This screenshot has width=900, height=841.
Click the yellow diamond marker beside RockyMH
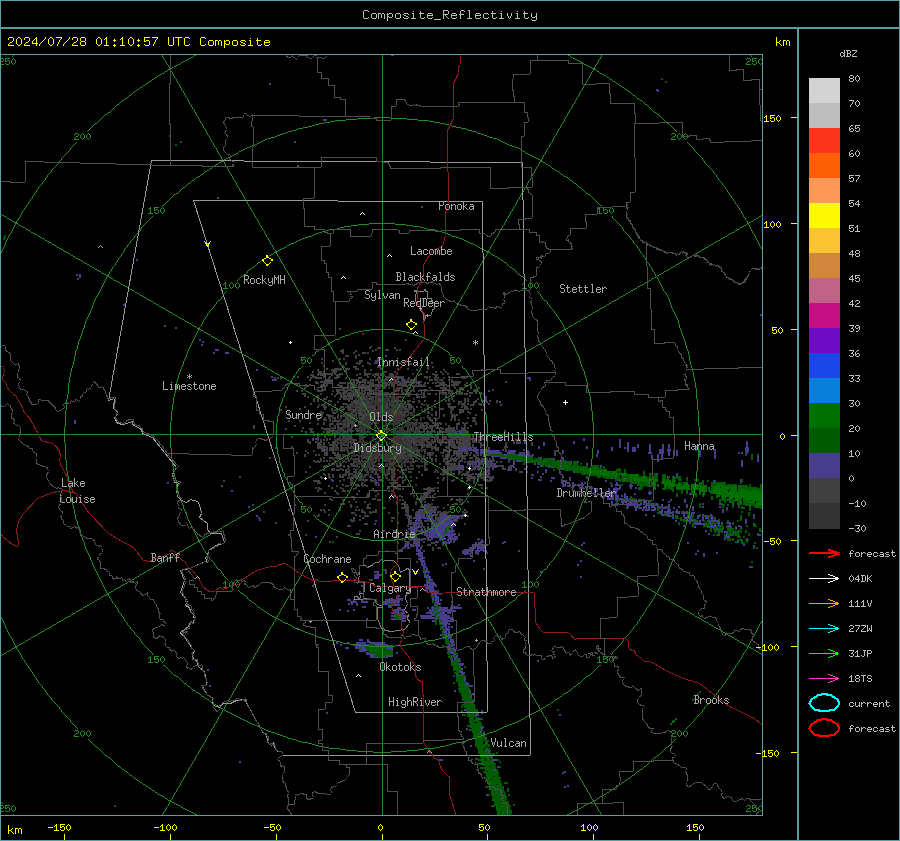(267, 261)
